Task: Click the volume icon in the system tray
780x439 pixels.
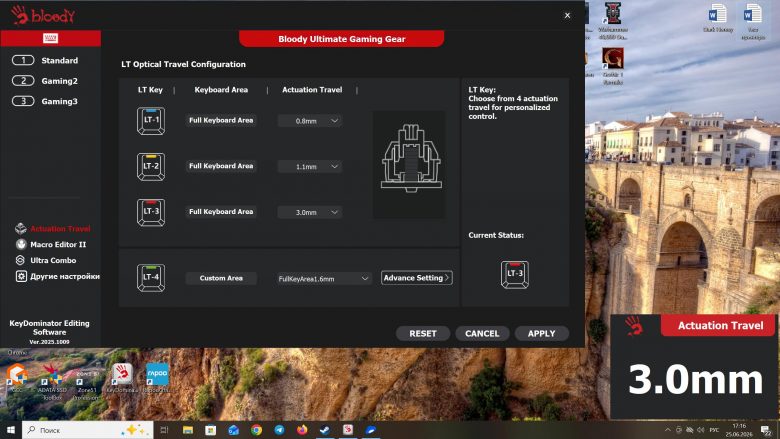Action: click(701, 430)
